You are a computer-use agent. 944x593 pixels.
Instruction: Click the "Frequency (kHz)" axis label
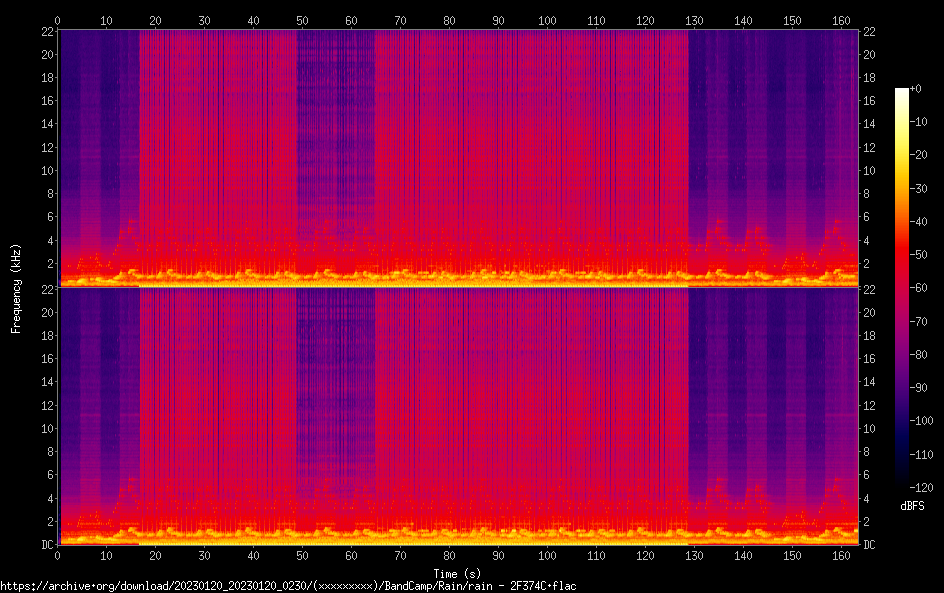tap(15, 287)
